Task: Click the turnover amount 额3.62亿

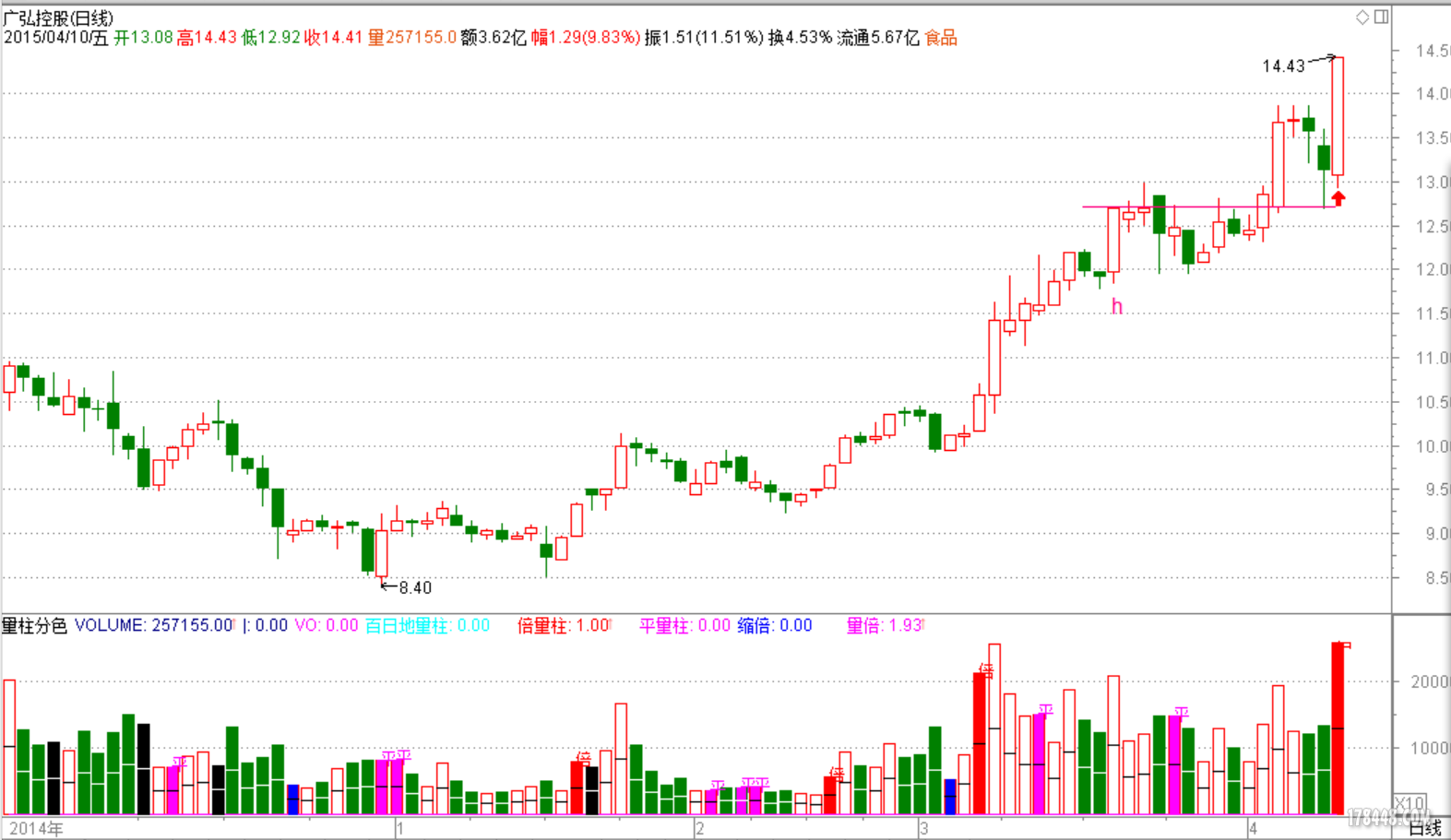Action: 494,38
